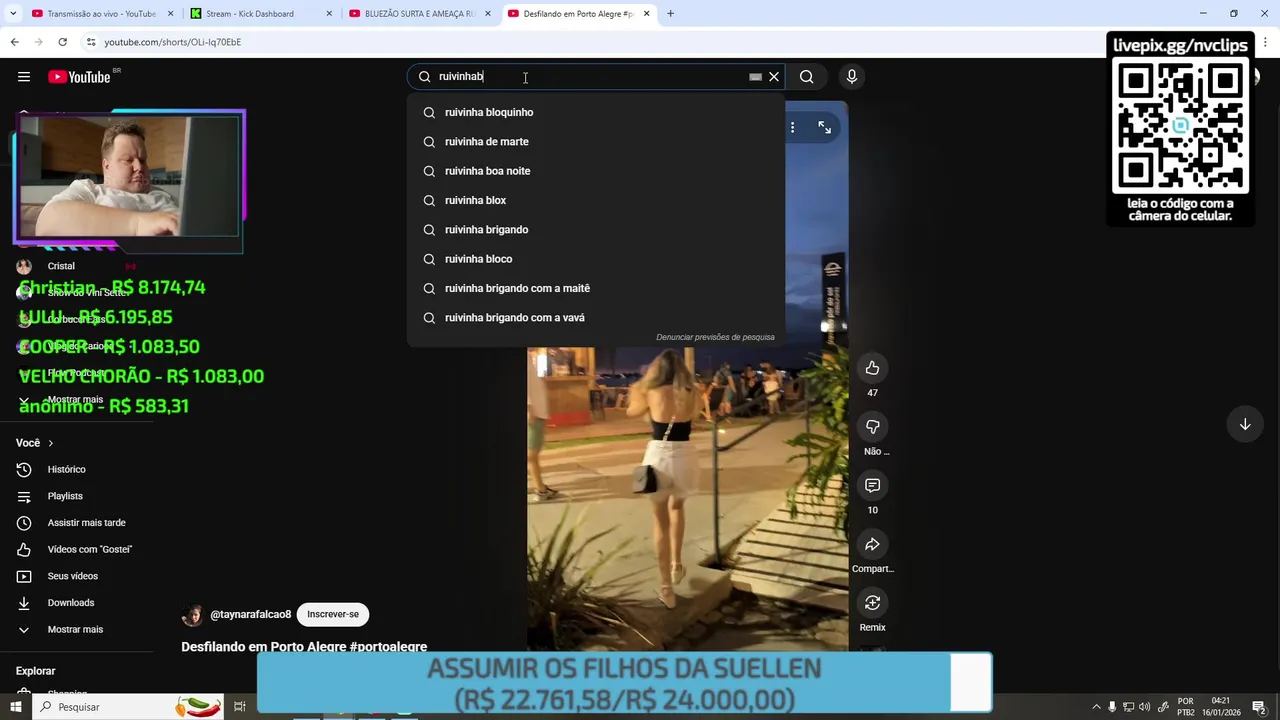Open the notification center icon
Image resolution: width=1280 pixels, height=720 pixels.
(1259, 707)
